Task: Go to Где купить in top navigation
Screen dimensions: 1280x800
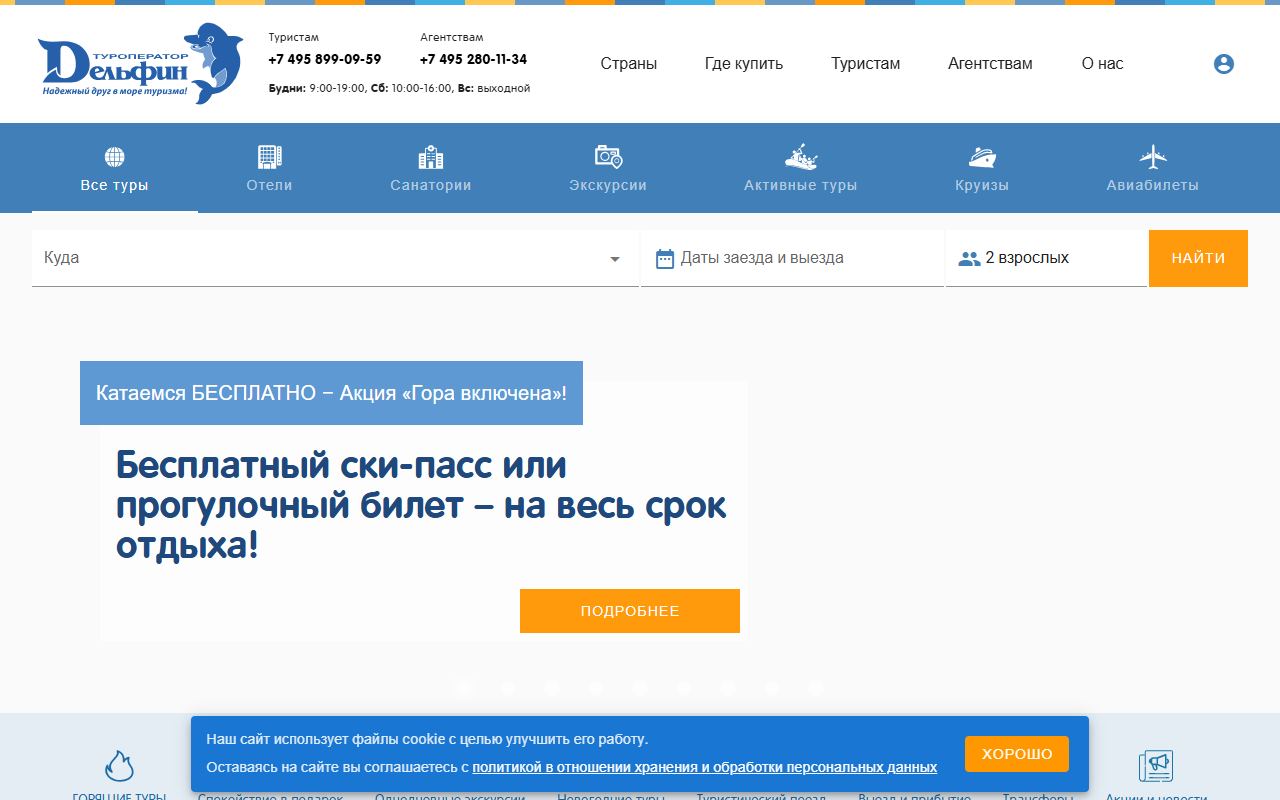Action: [x=744, y=64]
